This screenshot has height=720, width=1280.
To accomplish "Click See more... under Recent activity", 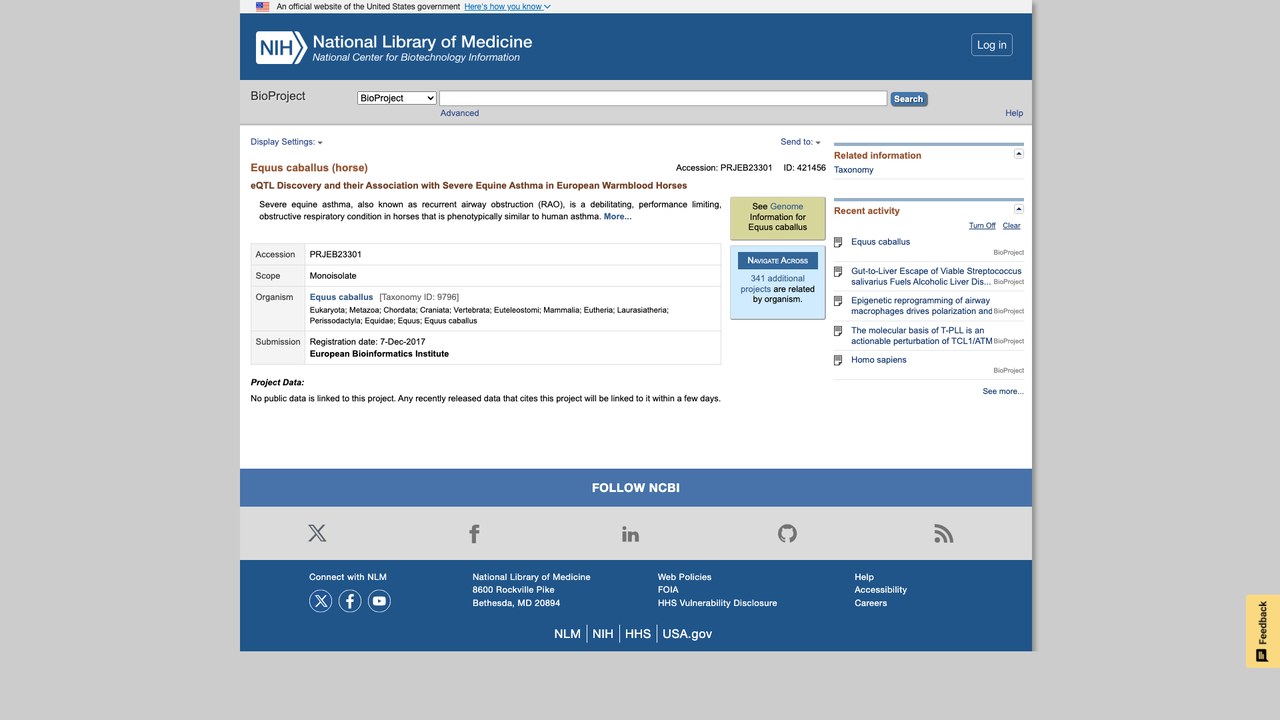I will (1003, 392).
